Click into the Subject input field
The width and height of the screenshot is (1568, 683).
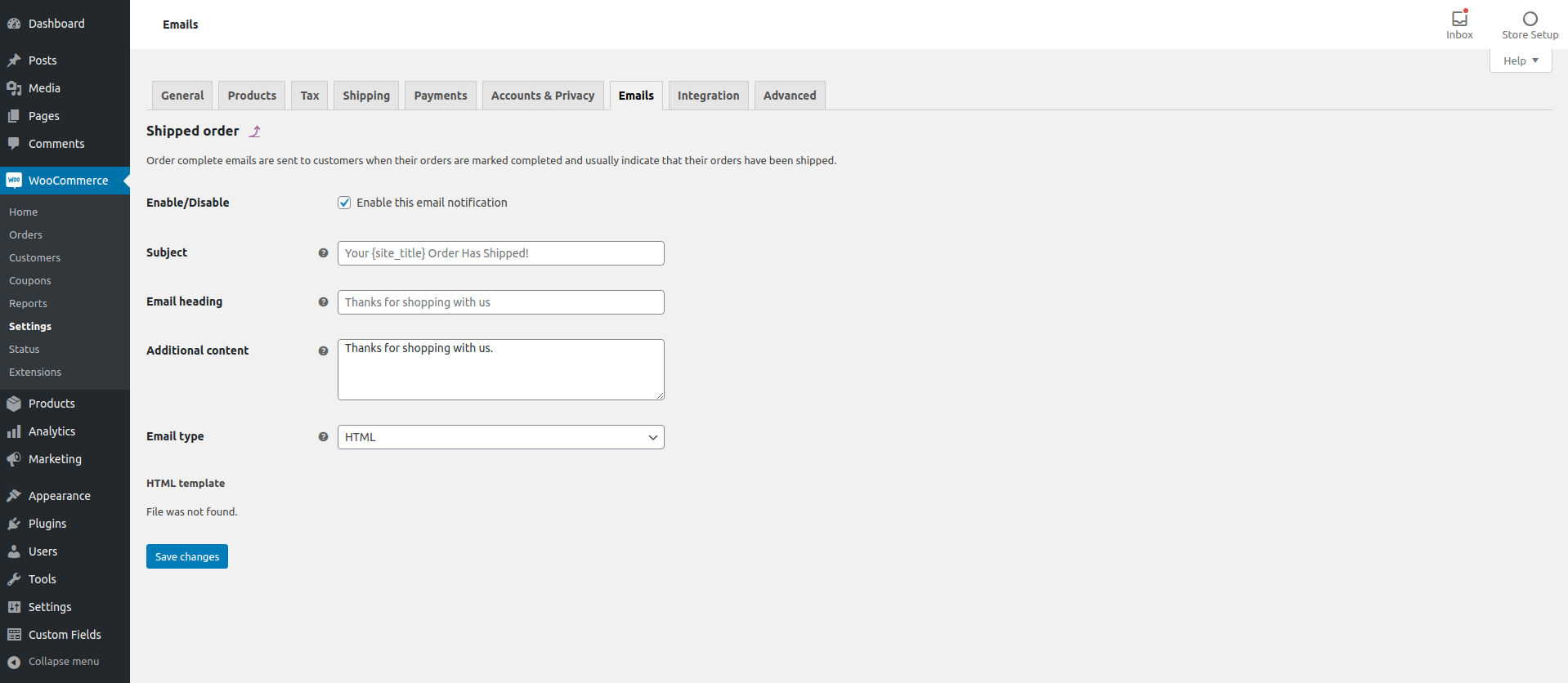pyautogui.click(x=501, y=253)
